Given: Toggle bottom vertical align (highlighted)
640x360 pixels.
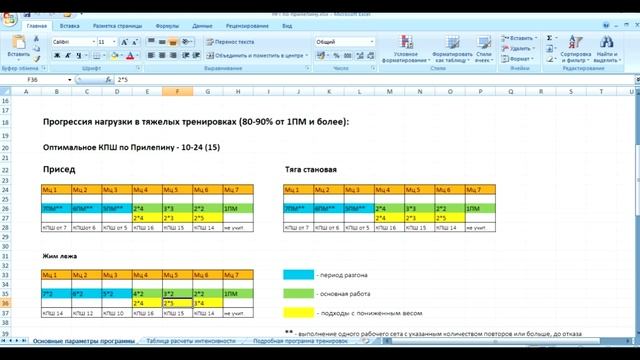Looking at the screenshot, I should click(x=173, y=42).
